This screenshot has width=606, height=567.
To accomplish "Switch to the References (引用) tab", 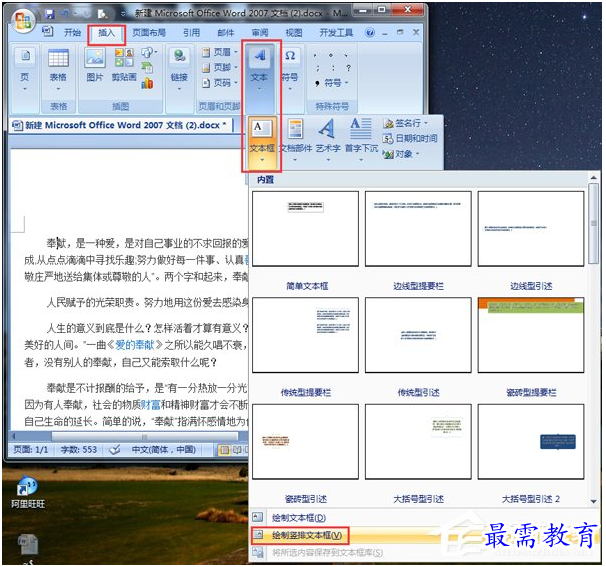I will pyautogui.click(x=192, y=32).
